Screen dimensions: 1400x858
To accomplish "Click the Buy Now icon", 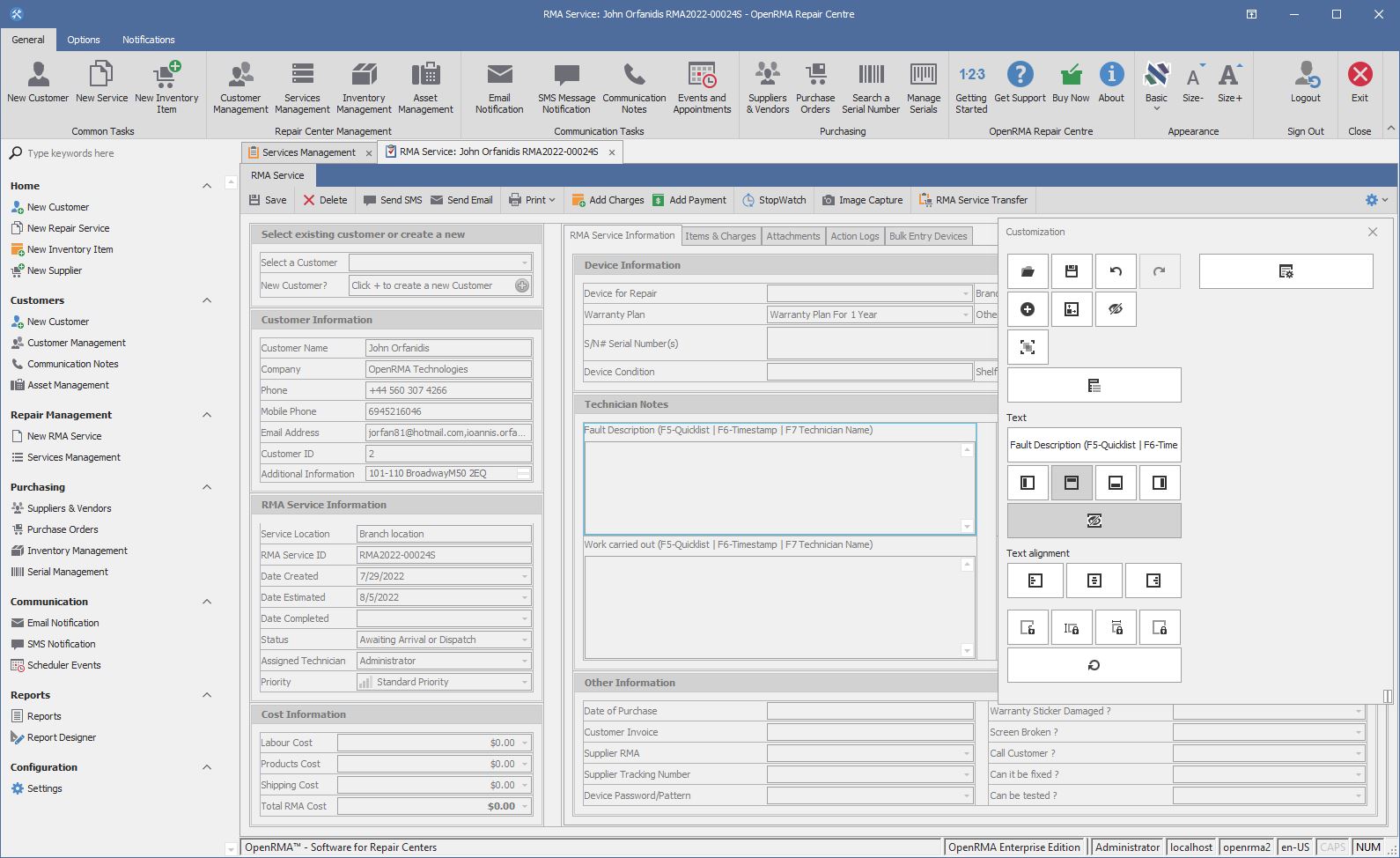I will pos(1071,83).
